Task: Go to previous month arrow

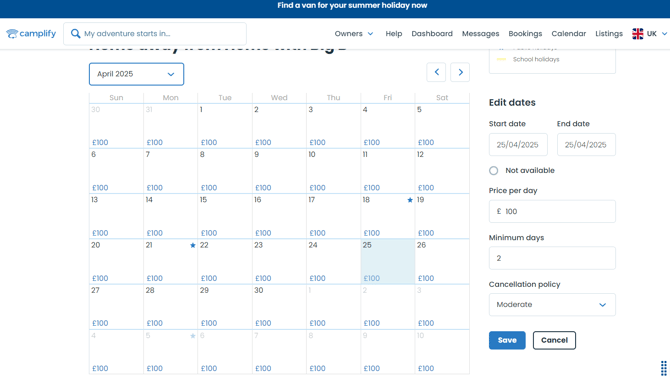Action: 436,72
